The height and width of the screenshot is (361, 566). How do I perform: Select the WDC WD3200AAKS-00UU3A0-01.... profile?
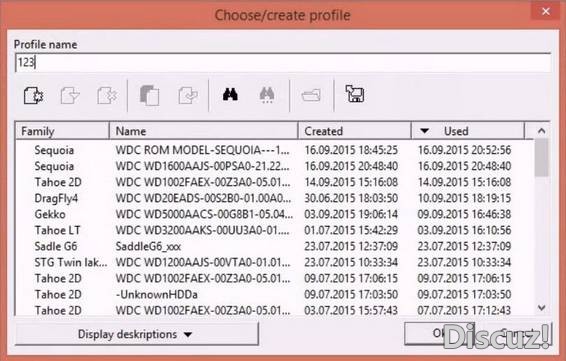(x=203, y=230)
